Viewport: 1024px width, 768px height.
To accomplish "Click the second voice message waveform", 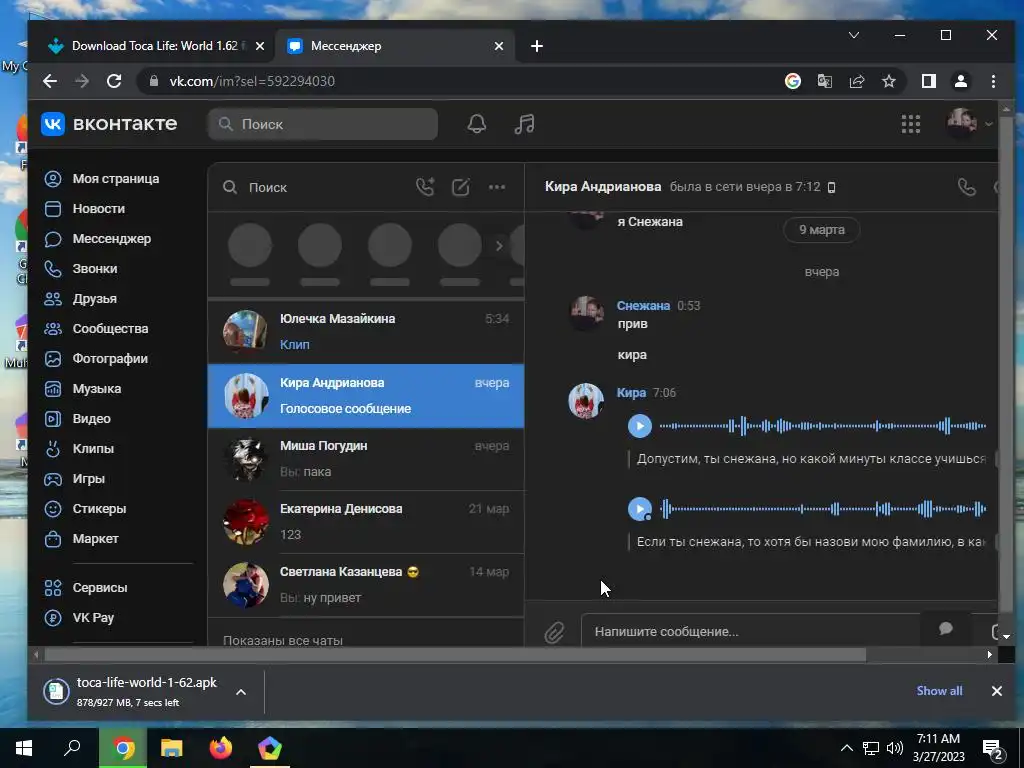I will (823, 509).
